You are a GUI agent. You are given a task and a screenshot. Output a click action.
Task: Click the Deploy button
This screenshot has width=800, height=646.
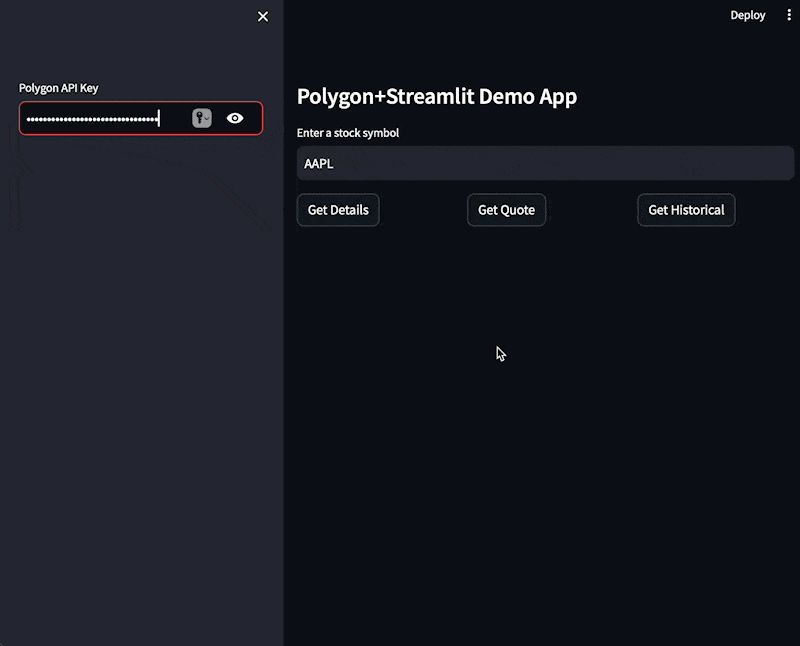(x=747, y=15)
